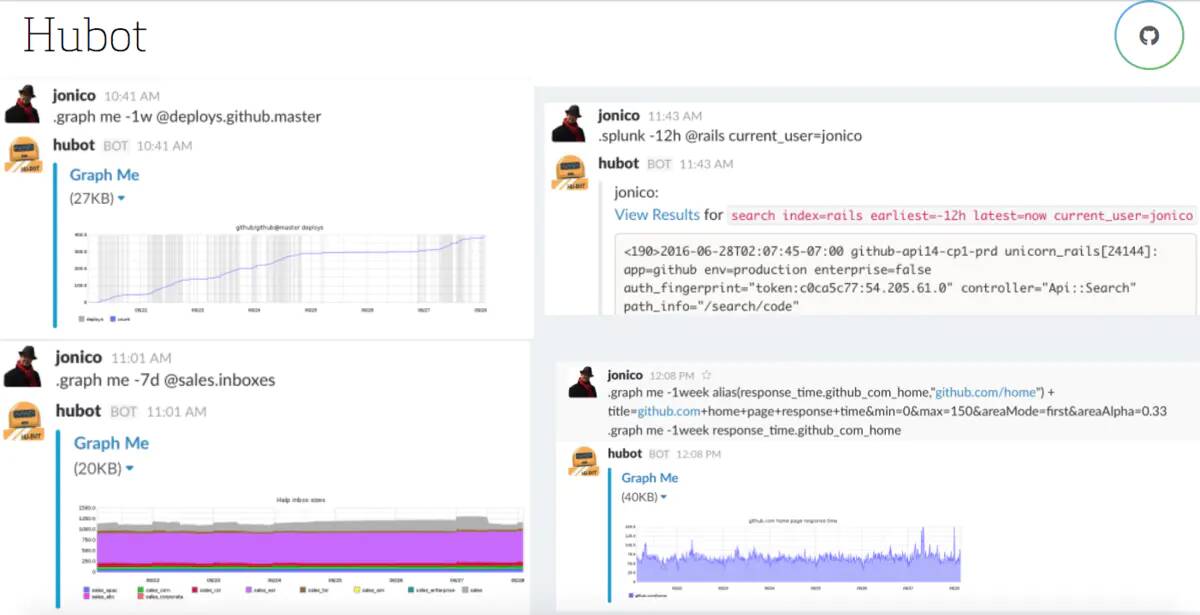Click the purple sales_eur legend swatch
This screenshot has height=615, width=1200.
click(x=248, y=590)
